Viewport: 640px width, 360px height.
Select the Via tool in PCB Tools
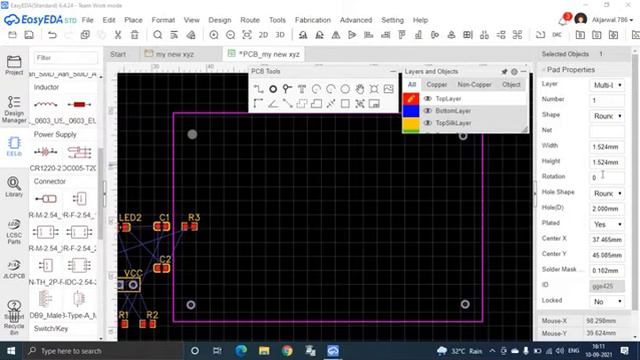[x=287, y=89]
